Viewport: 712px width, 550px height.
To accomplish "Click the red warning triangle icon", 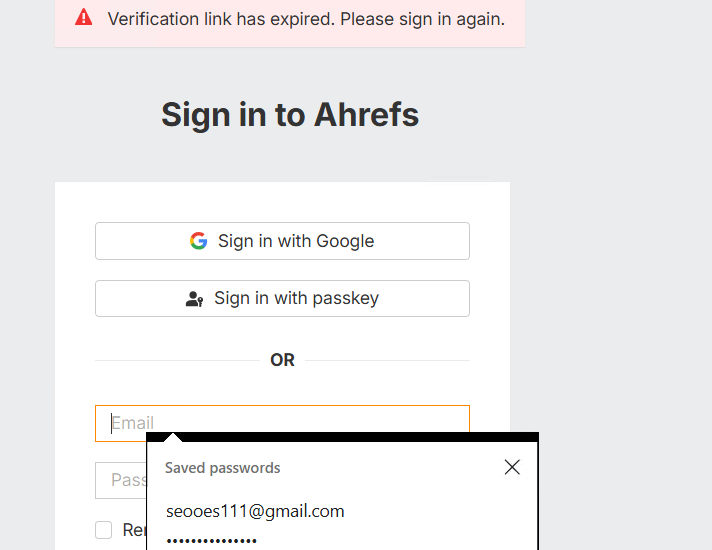I will [x=84, y=17].
